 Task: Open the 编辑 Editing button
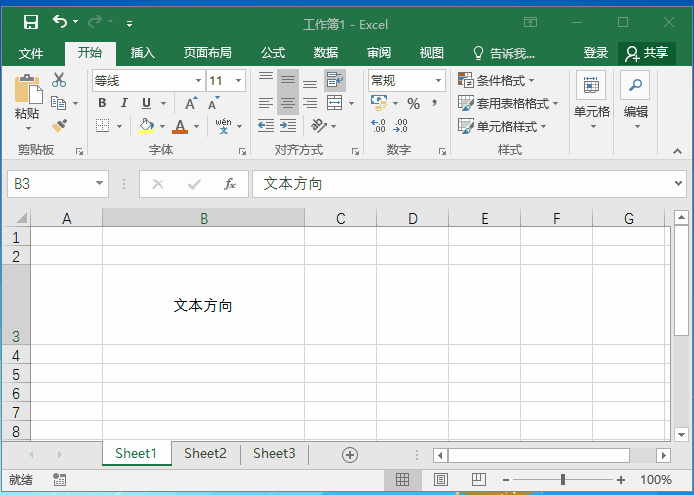tap(636, 100)
